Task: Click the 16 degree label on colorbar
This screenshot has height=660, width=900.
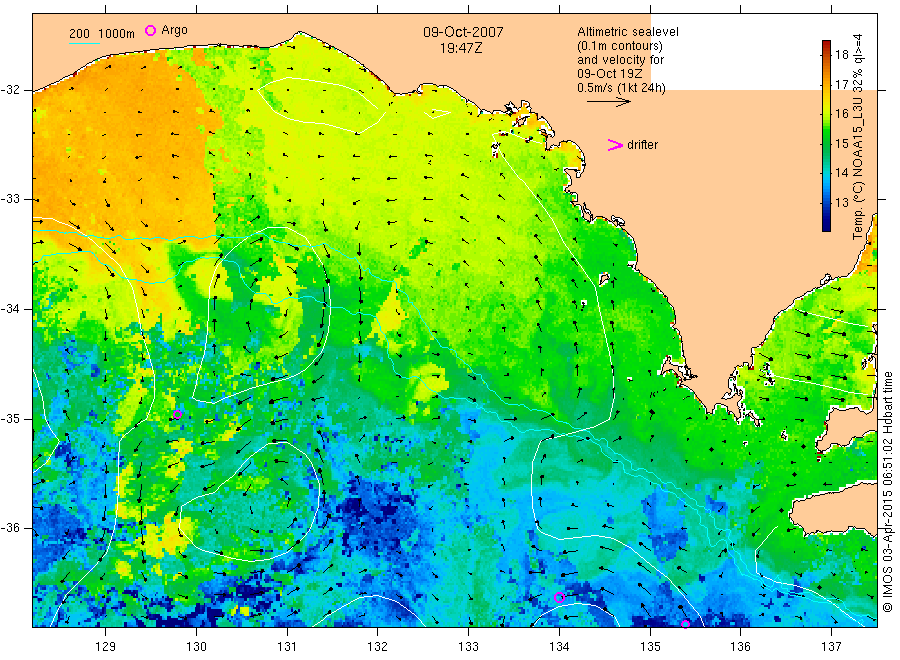Action: pyautogui.click(x=841, y=114)
